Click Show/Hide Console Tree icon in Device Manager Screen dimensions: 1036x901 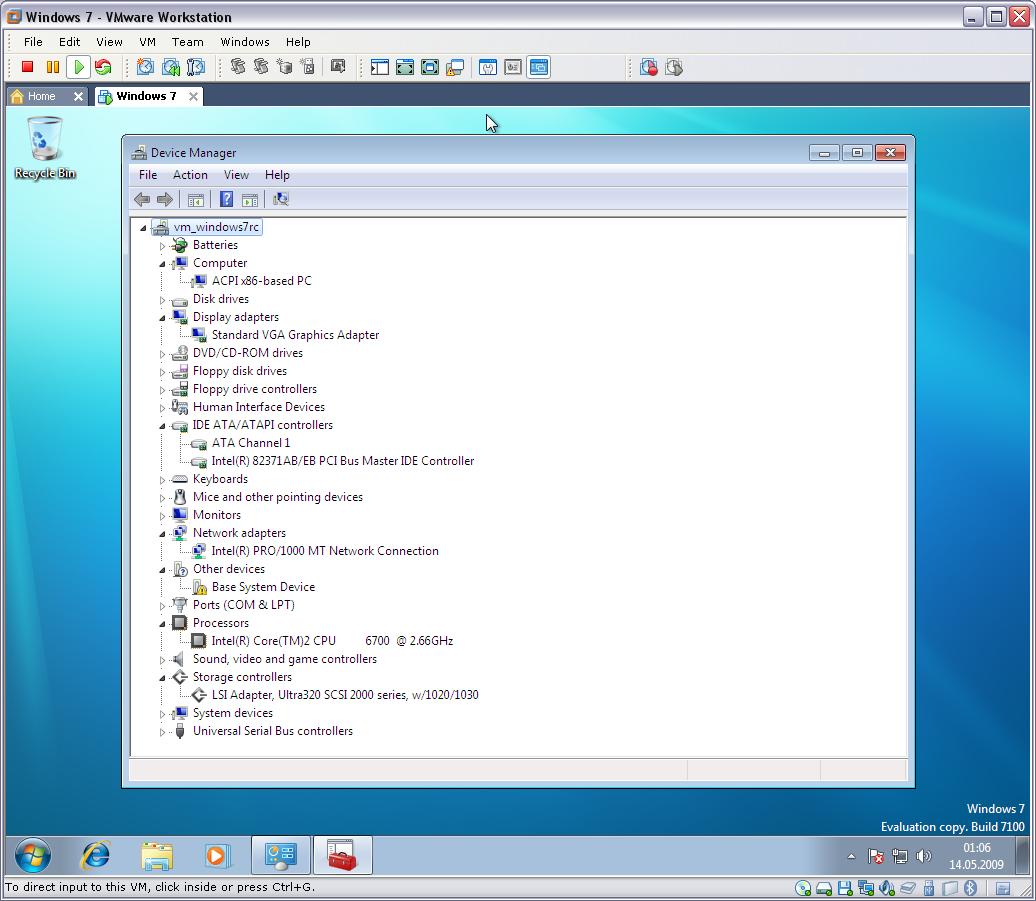[x=196, y=199]
